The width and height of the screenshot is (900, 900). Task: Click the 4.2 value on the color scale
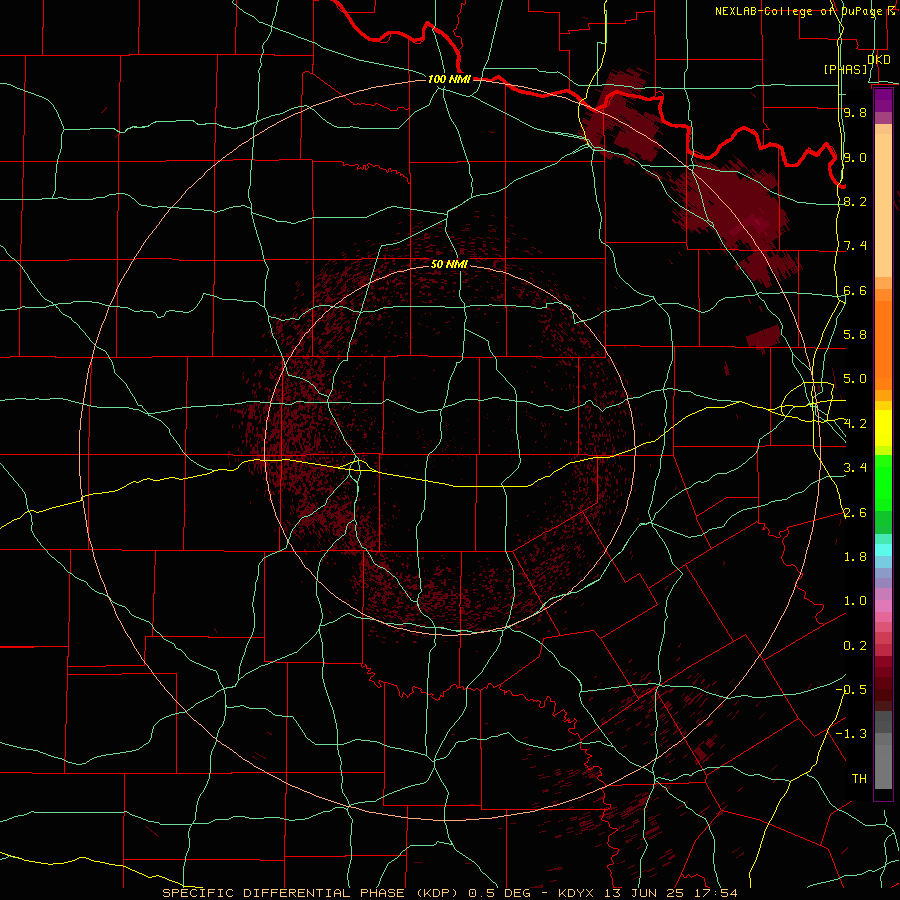[x=855, y=424]
